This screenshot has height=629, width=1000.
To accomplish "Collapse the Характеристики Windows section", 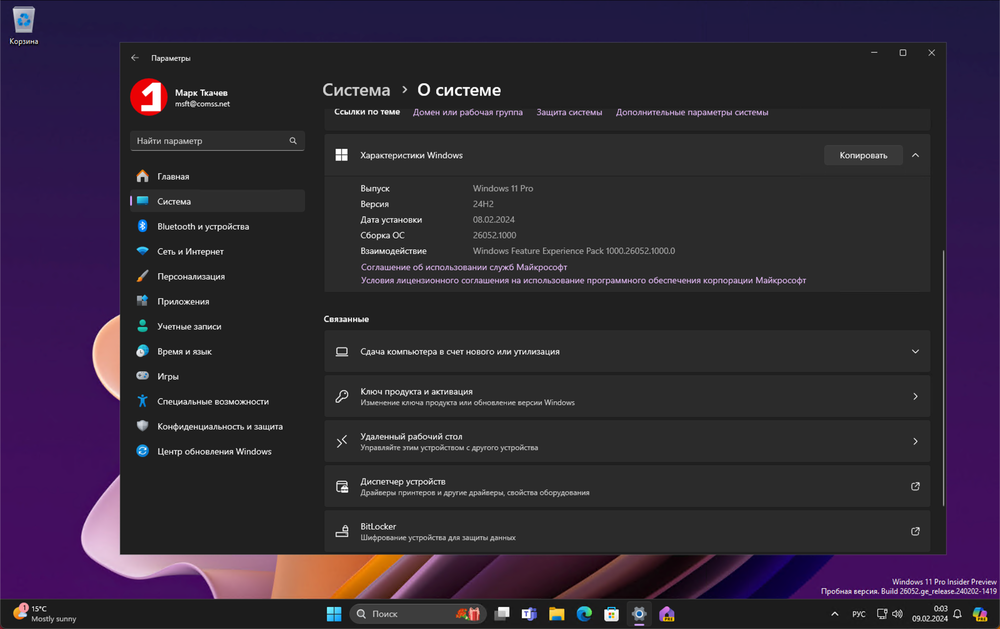I will [x=915, y=155].
